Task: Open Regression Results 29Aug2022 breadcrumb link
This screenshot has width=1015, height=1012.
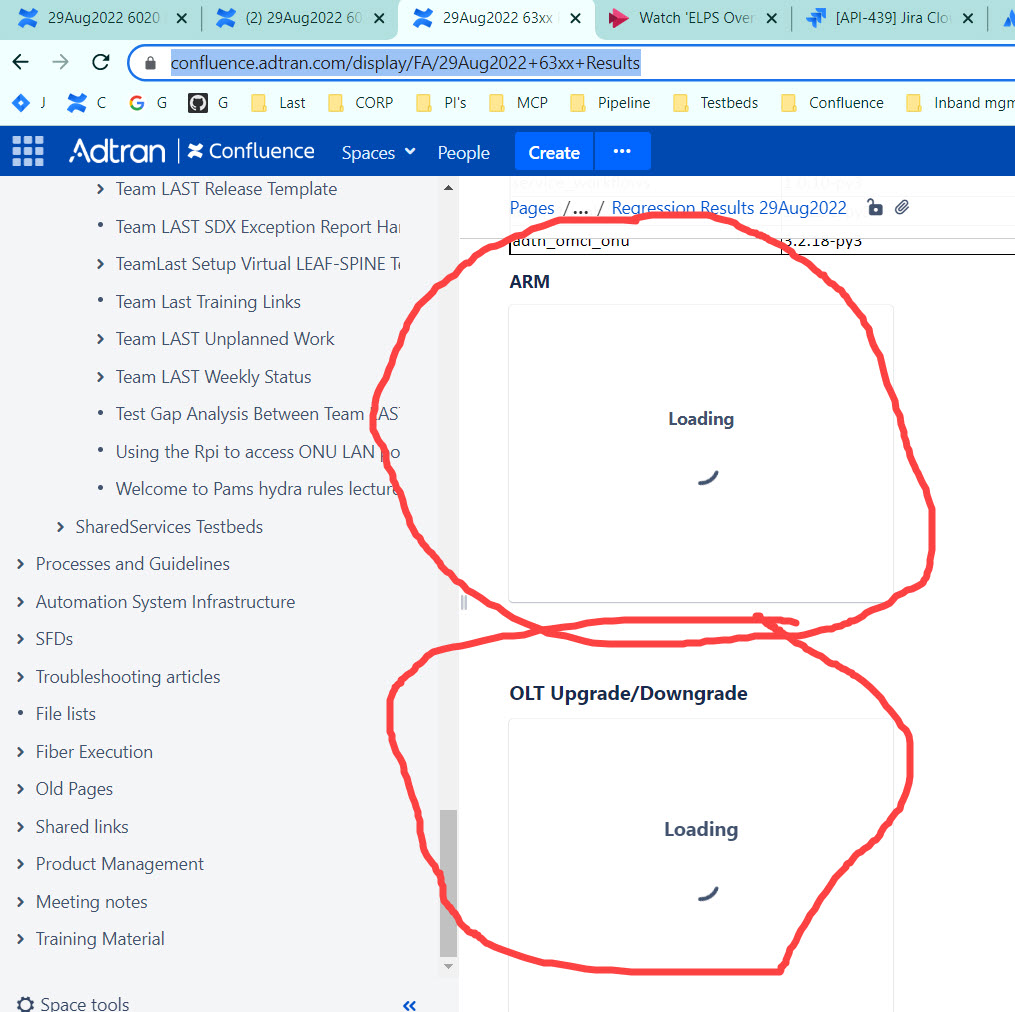Action: coord(729,208)
